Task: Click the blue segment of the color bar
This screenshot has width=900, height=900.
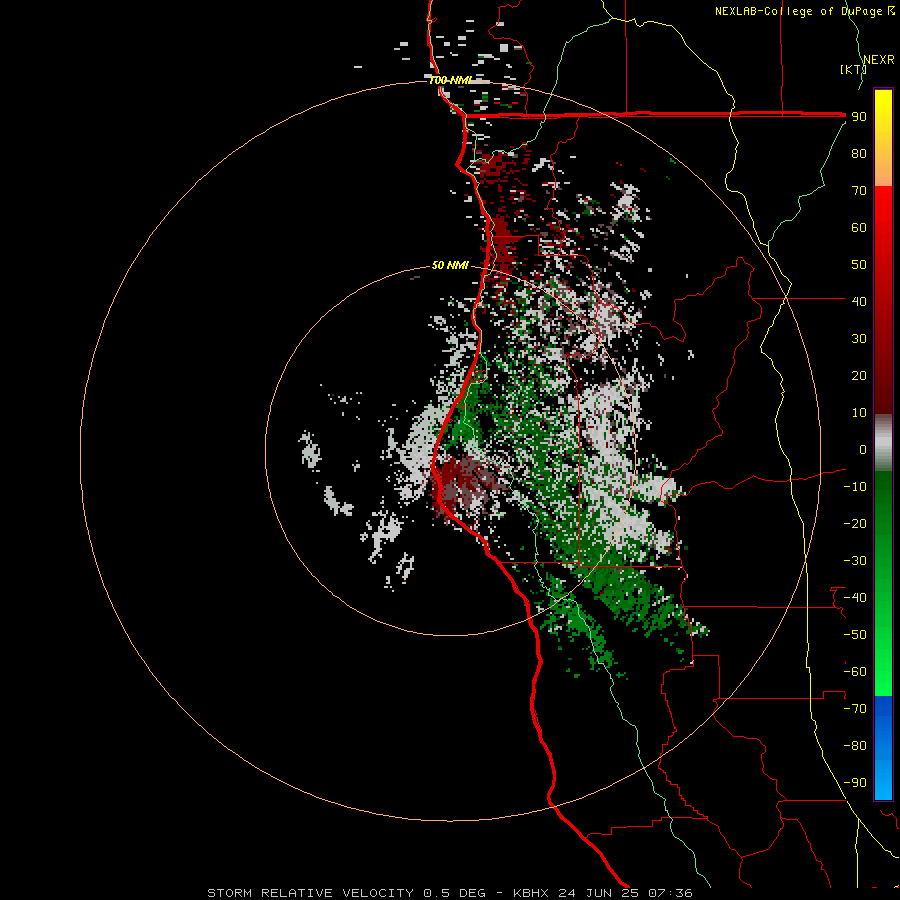Action: coord(883,748)
